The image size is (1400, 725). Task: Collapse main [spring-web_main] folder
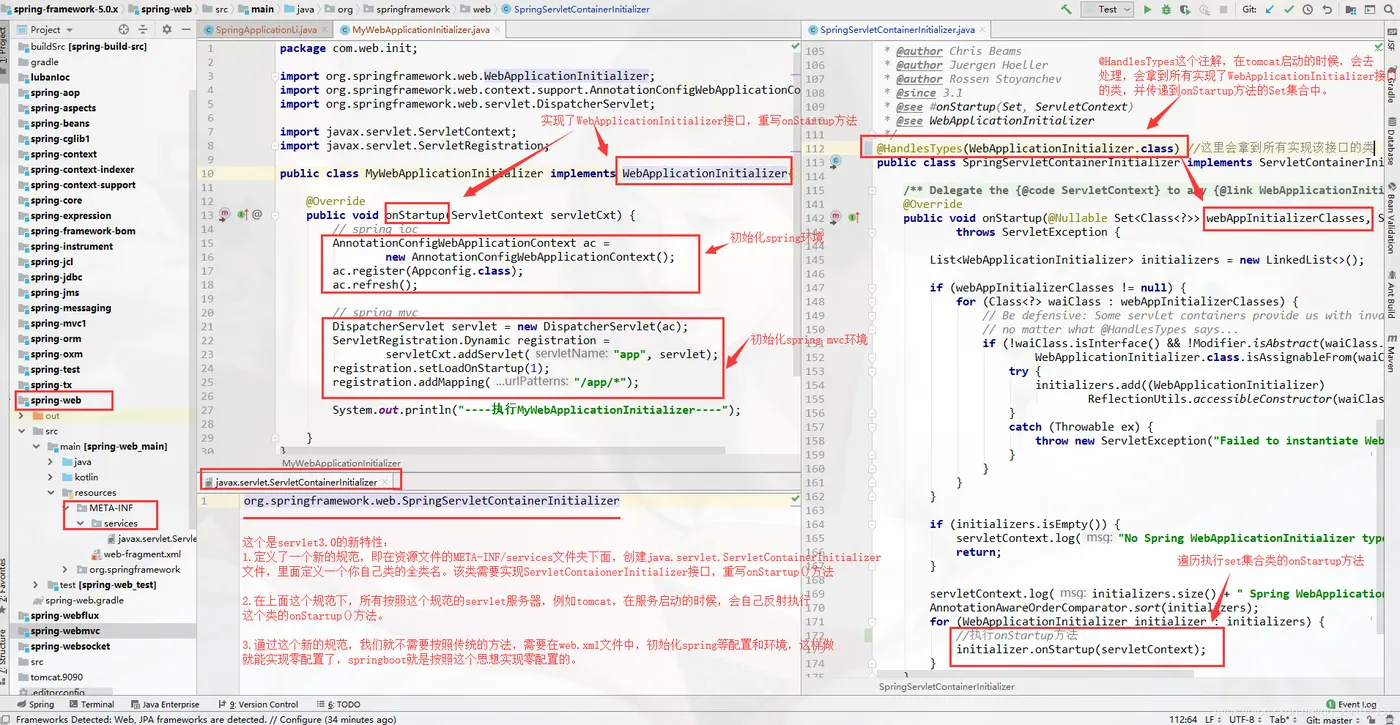pos(36,446)
